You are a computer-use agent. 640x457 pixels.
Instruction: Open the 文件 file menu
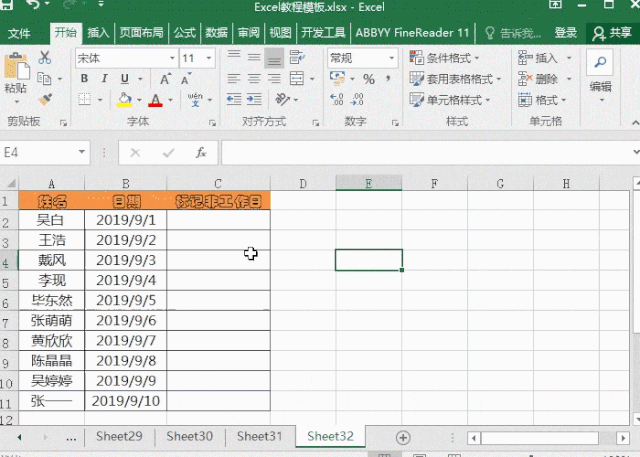(x=19, y=33)
